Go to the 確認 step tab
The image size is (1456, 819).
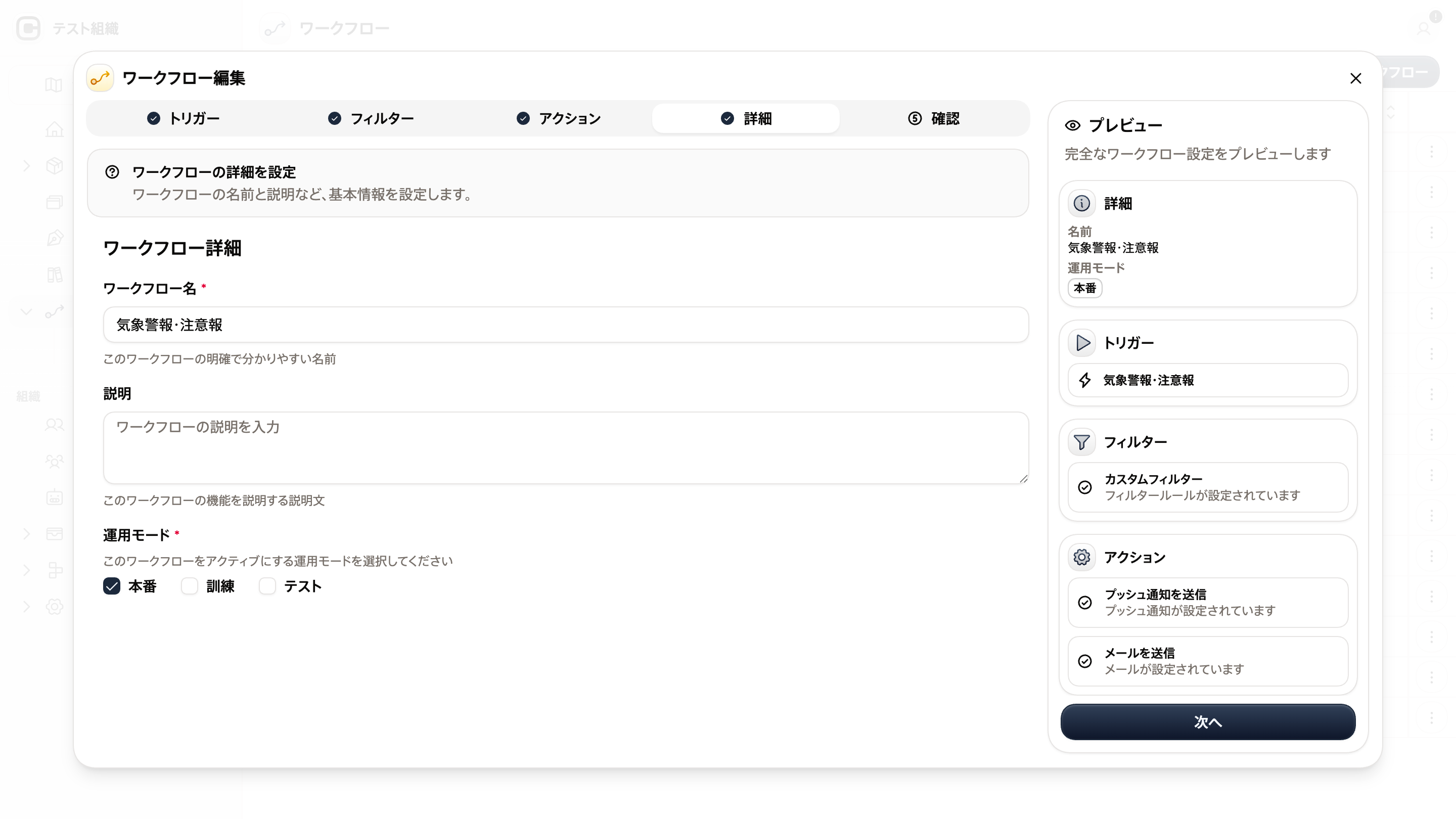pos(934,119)
